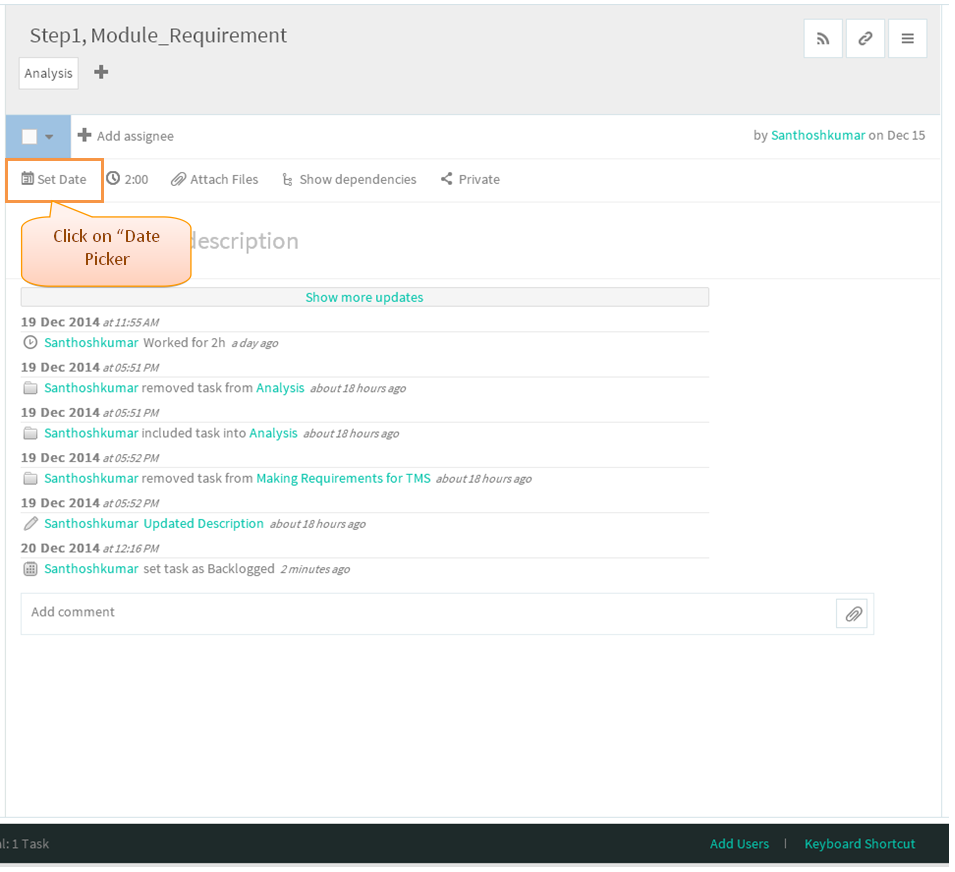Screen dimensions: 955x872
Task: Click folder icon on removed from Analysis row
Action: pyautogui.click(x=30, y=389)
